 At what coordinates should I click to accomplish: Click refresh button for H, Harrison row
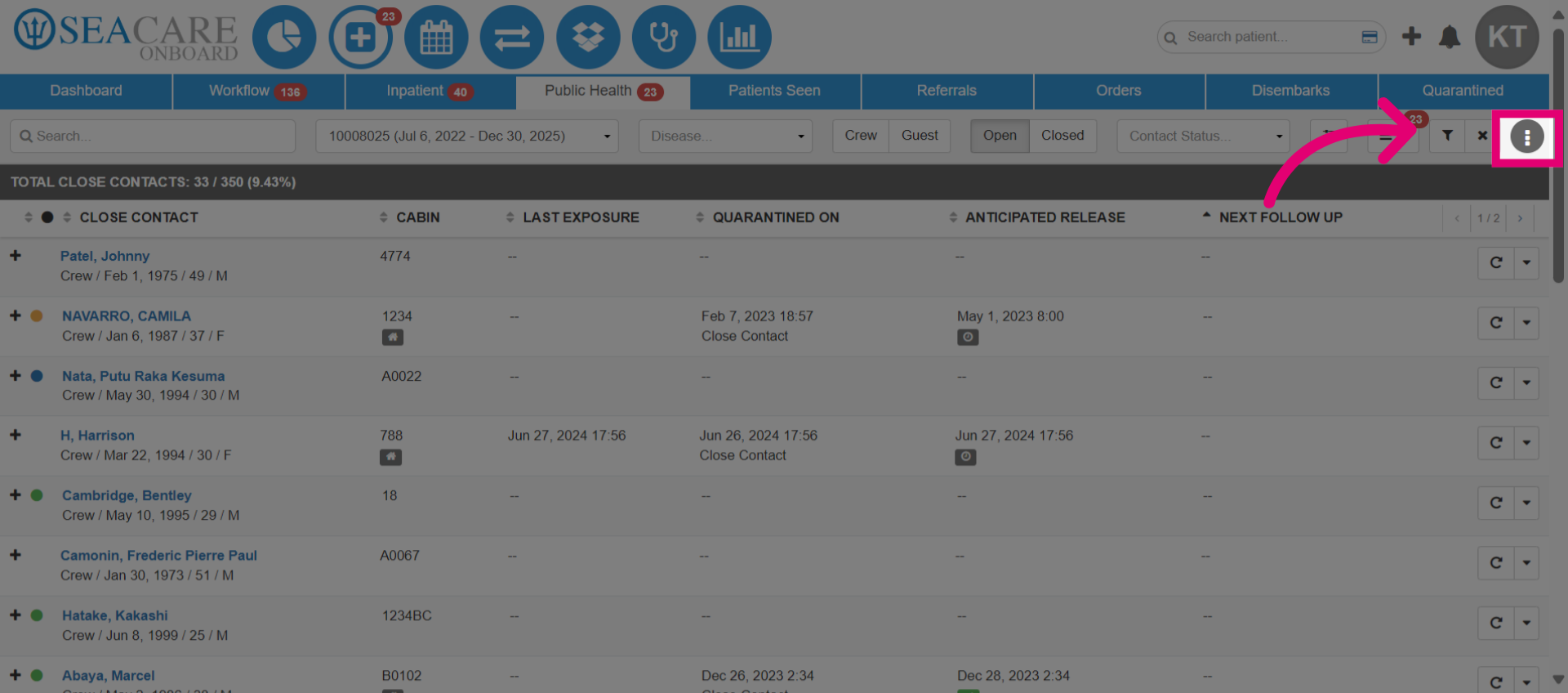pyautogui.click(x=1496, y=443)
